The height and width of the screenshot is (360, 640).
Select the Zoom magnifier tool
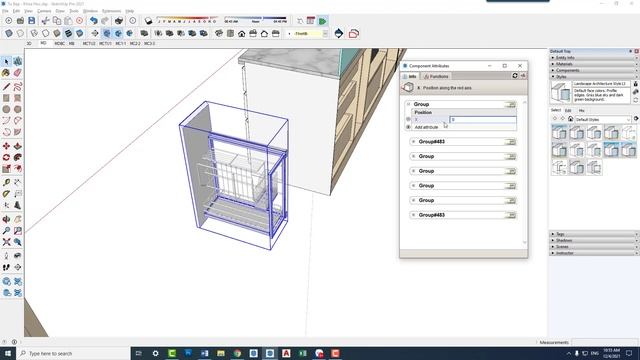(6, 231)
